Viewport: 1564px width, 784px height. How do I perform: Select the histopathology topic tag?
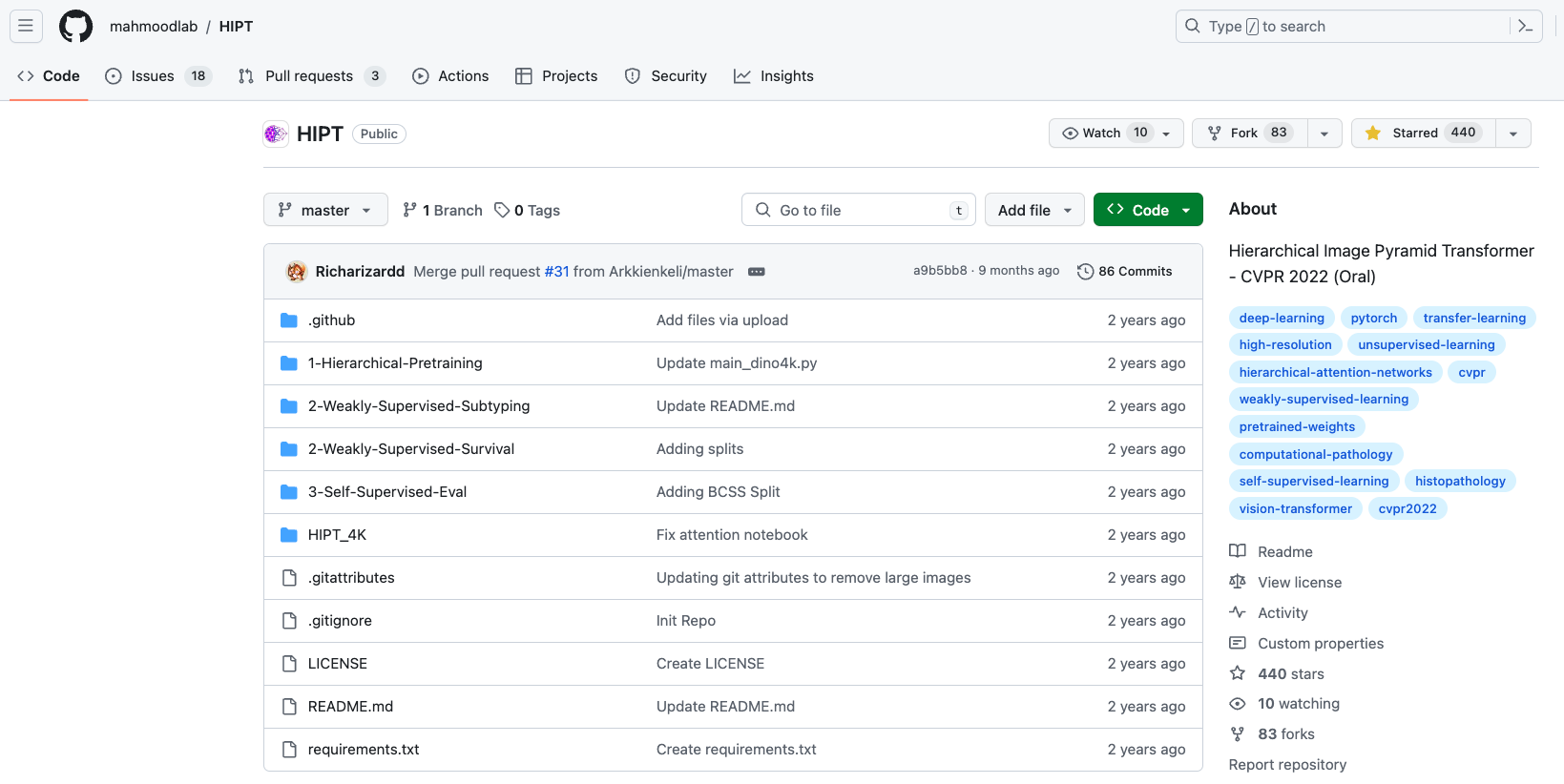(1460, 481)
